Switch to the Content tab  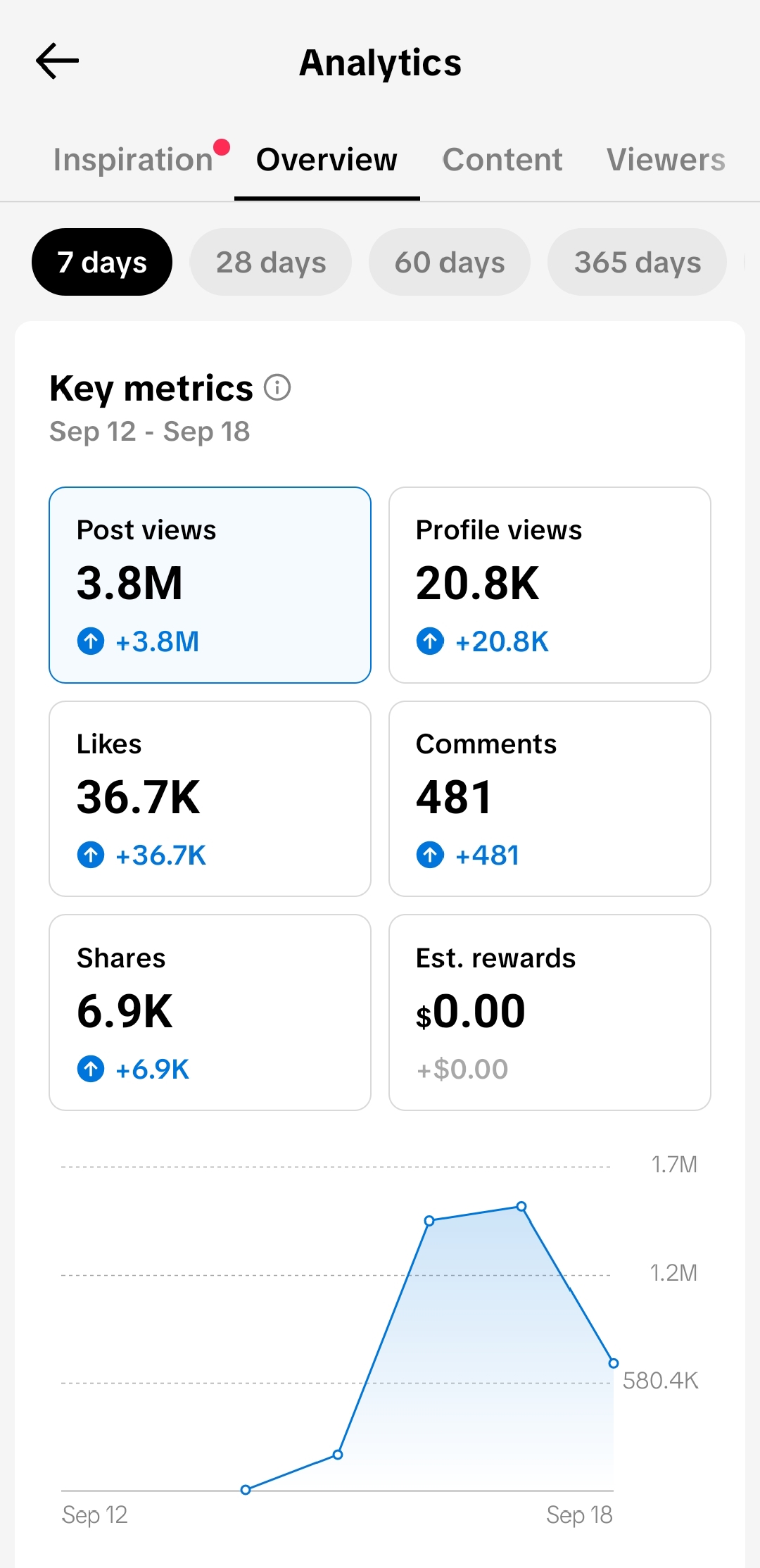tap(502, 160)
